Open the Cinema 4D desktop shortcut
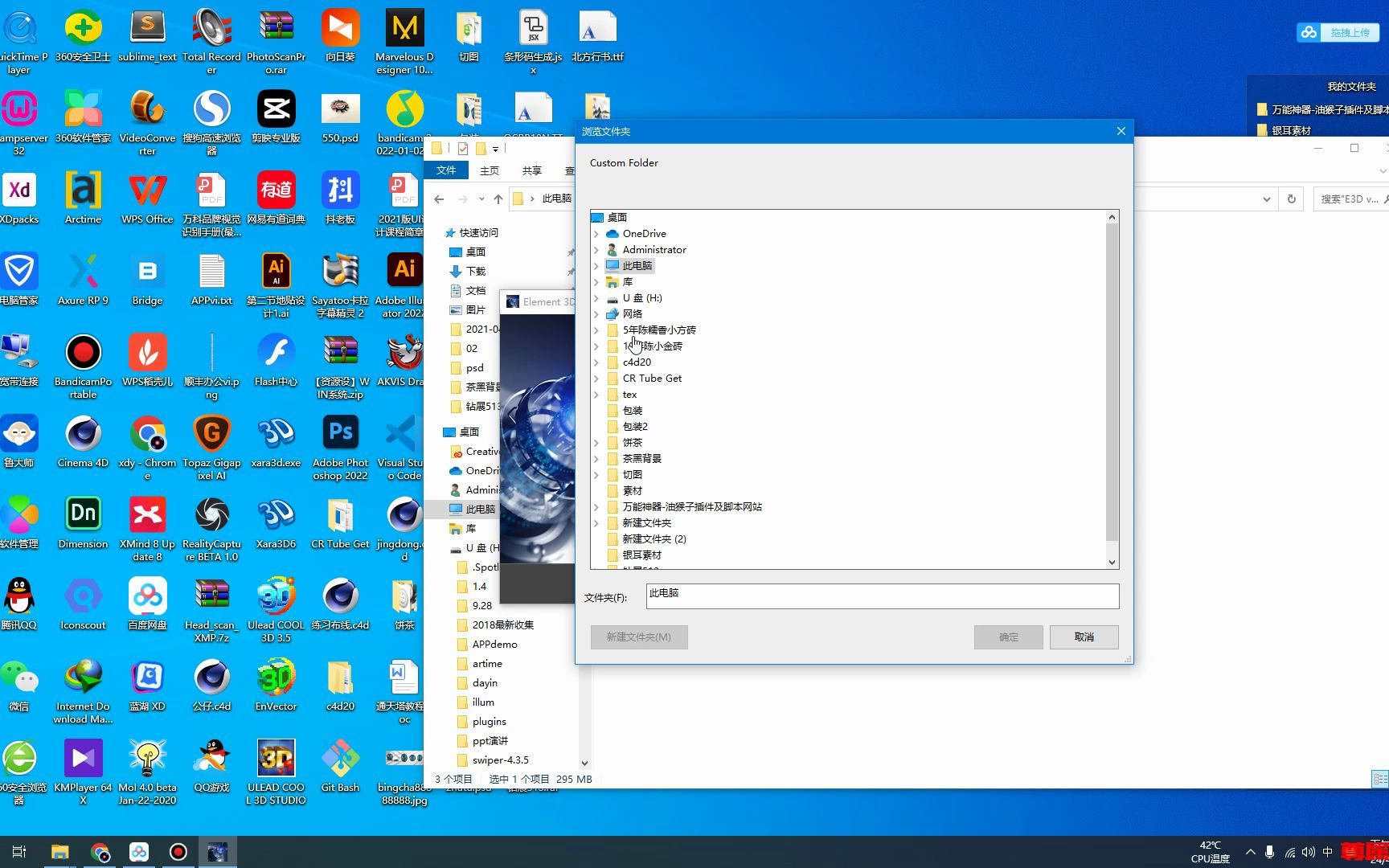 83,440
